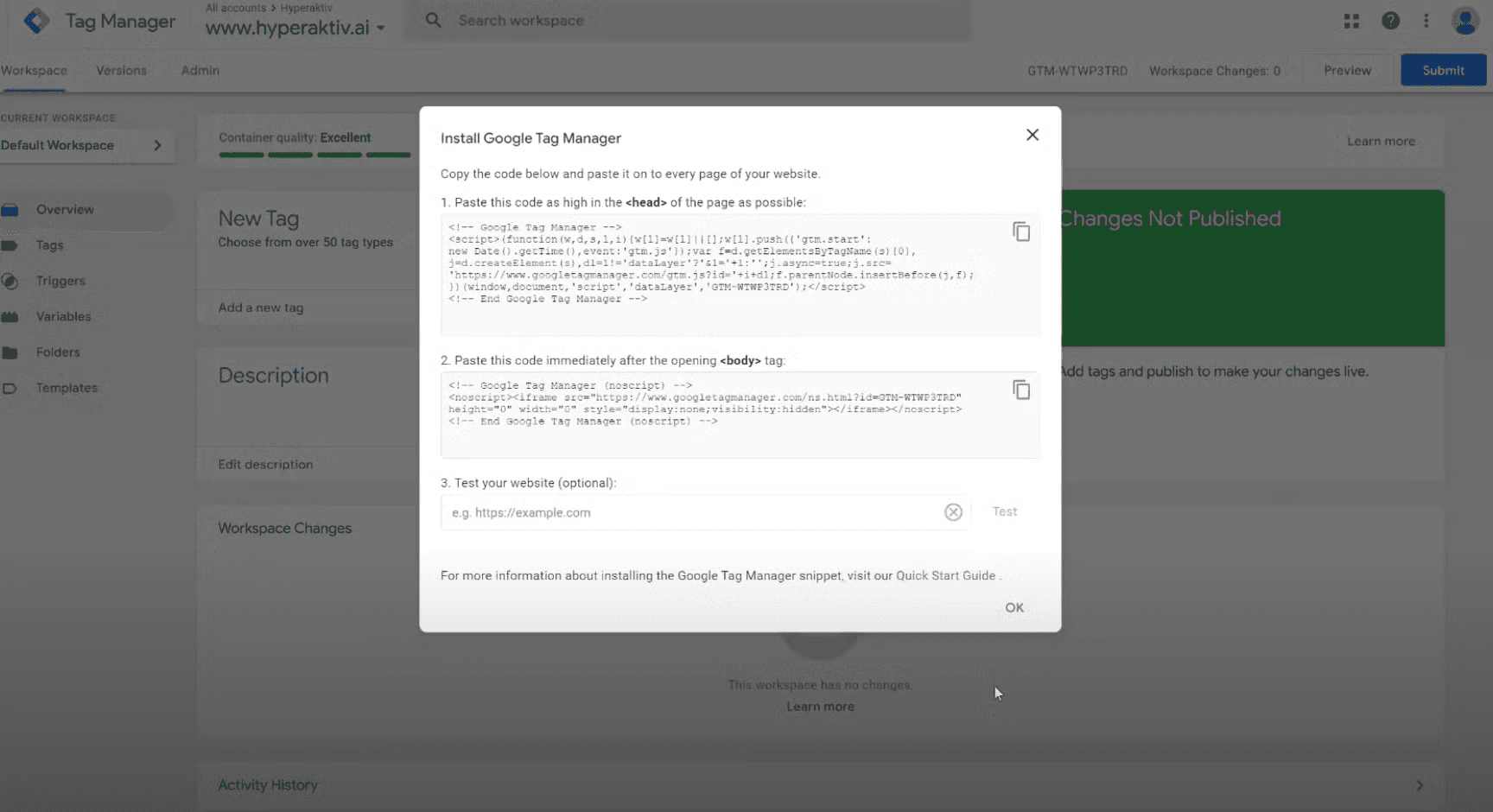
Task: Click All accounts breadcrumb link
Action: click(236, 8)
